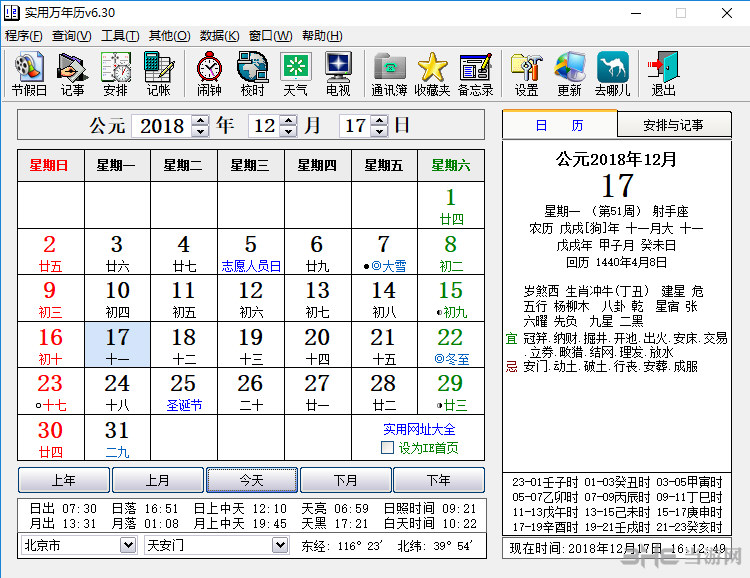The height and width of the screenshot is (578, 750).
Task: Click the 下年 next year button
Action: [x=439, y=480]
